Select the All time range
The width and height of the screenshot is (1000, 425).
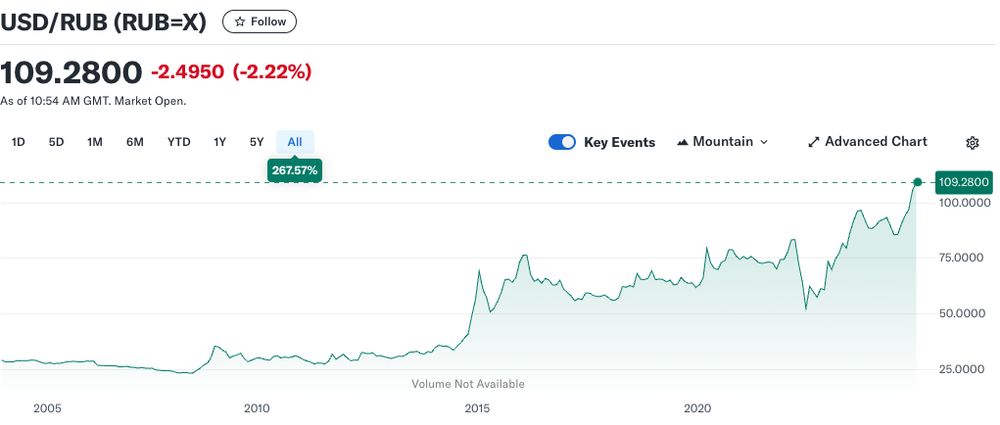(295, 142)
